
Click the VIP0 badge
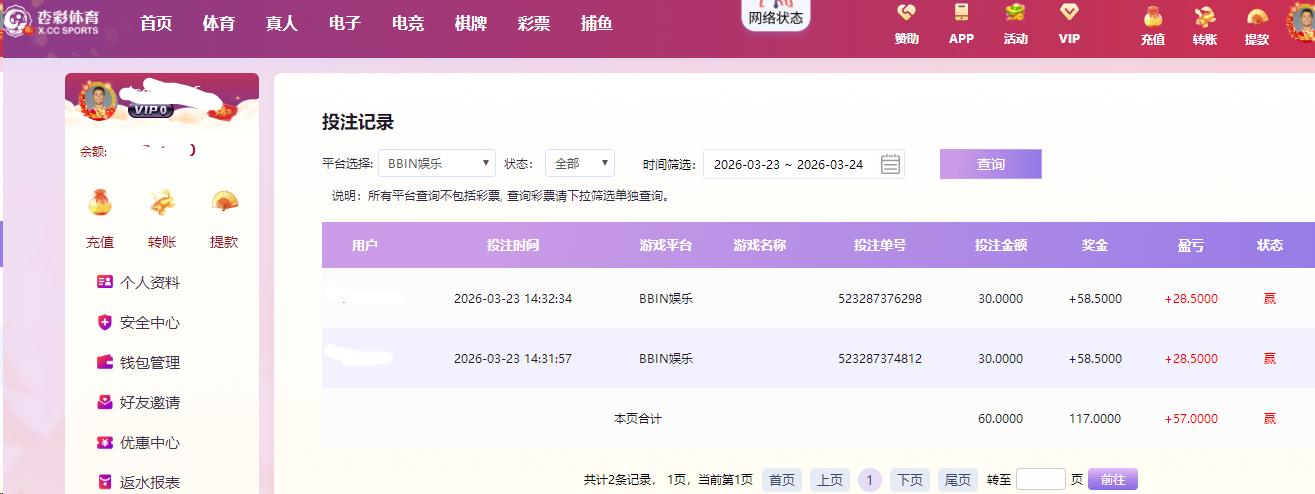pos(151,110)
